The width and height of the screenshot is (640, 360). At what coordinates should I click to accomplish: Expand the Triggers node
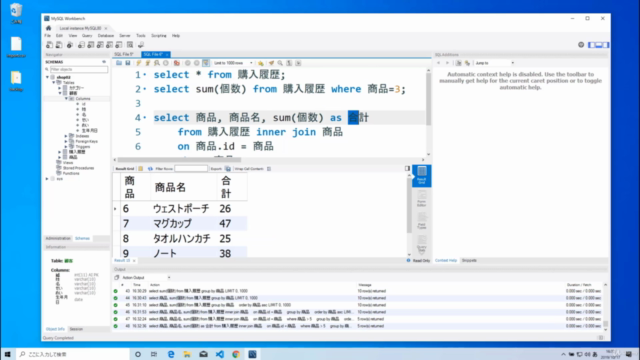[x=66, y=147]
